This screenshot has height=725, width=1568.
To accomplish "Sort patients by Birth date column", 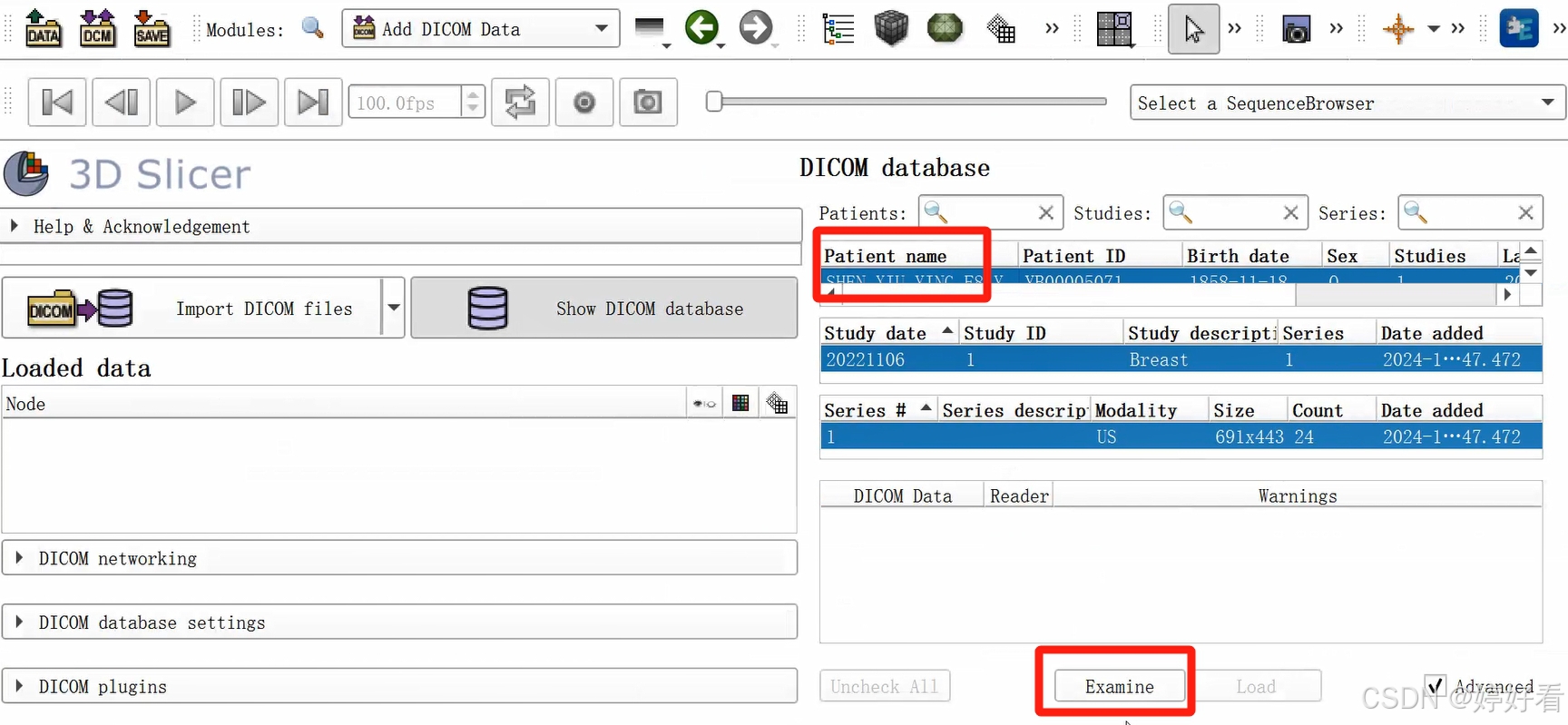I will pyautogui.click(x=1250, y=256).
